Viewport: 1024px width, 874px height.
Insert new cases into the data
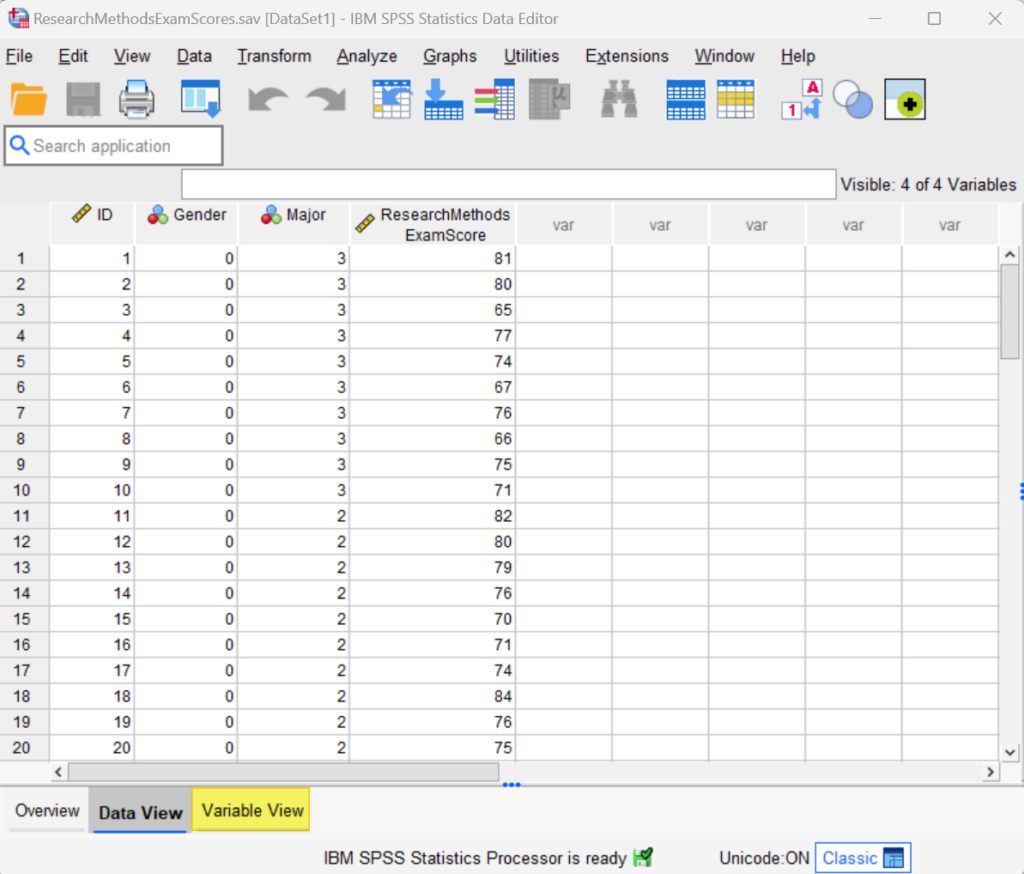[443, 99]
